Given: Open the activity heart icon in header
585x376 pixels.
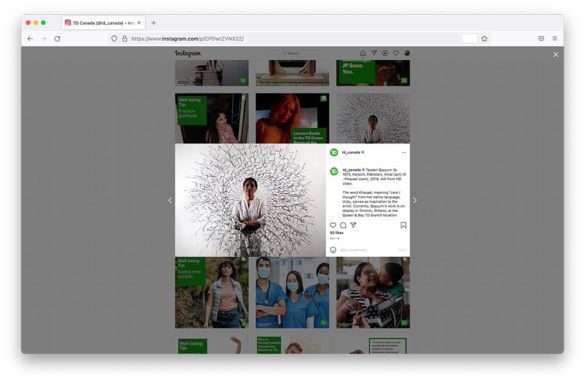Looking at the screenshot, I should [x=396, y=53].
